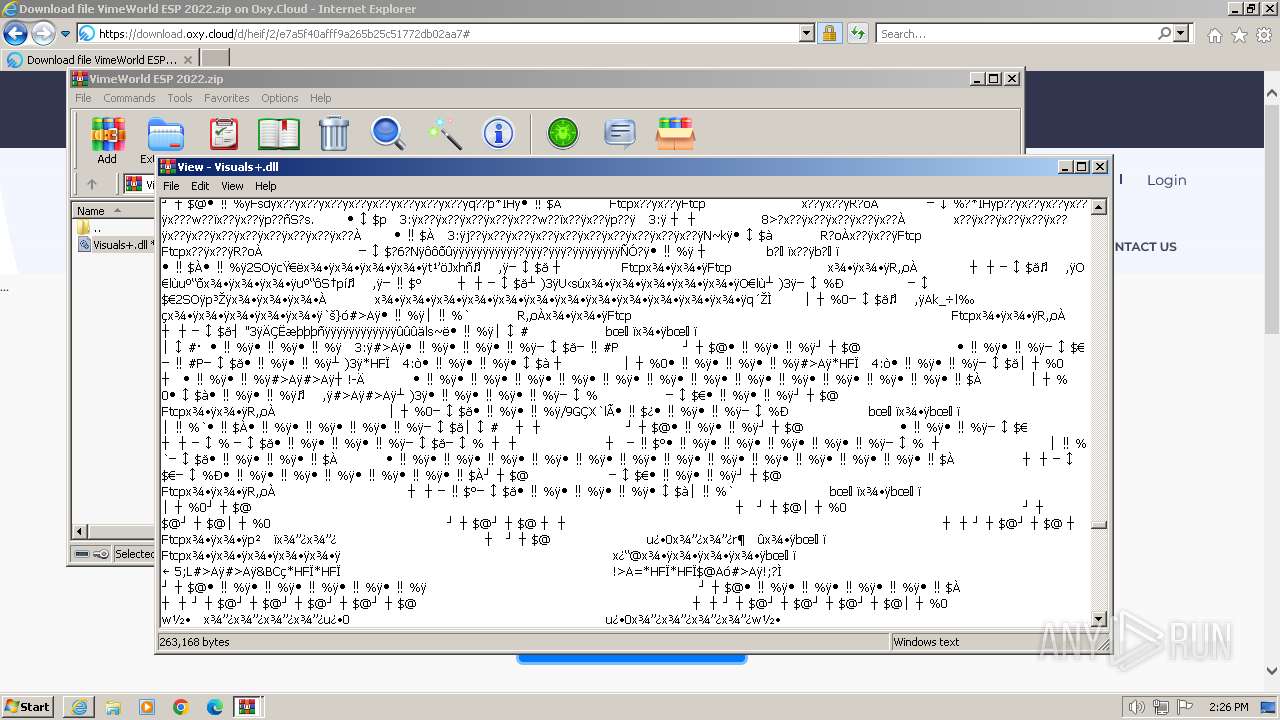The image size is (1280, 720).
Task: Open IE tools gear icon
Action: pos(1264,35)
